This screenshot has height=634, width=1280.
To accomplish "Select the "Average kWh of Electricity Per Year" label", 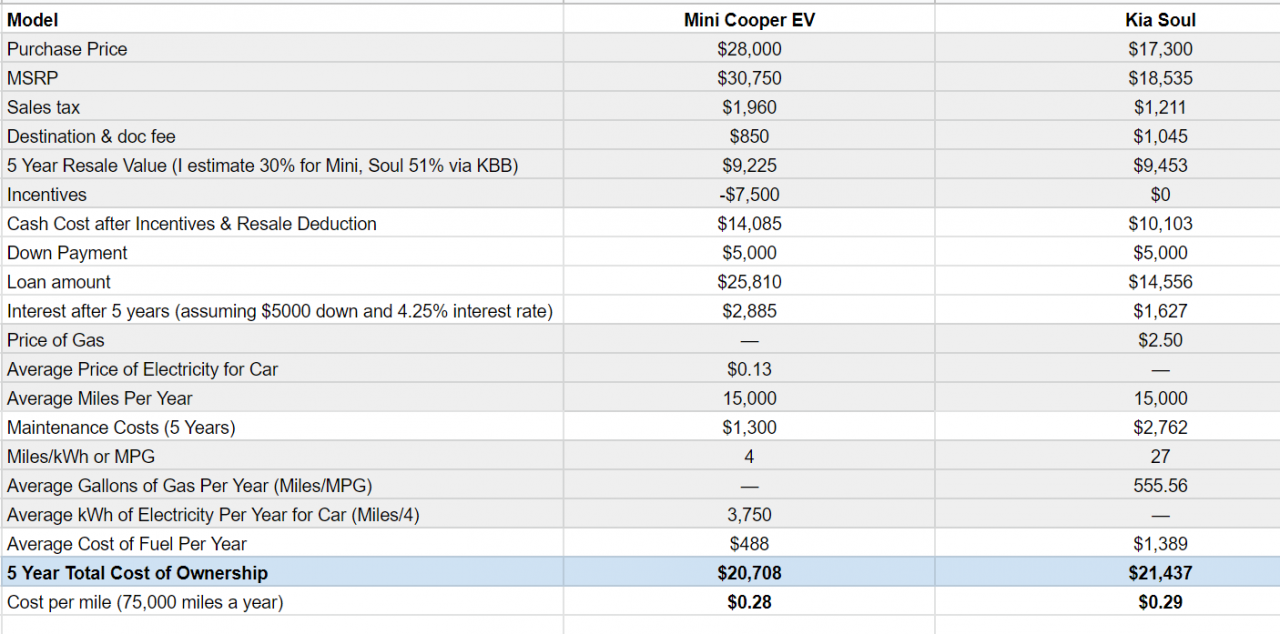I will point(213,515).
